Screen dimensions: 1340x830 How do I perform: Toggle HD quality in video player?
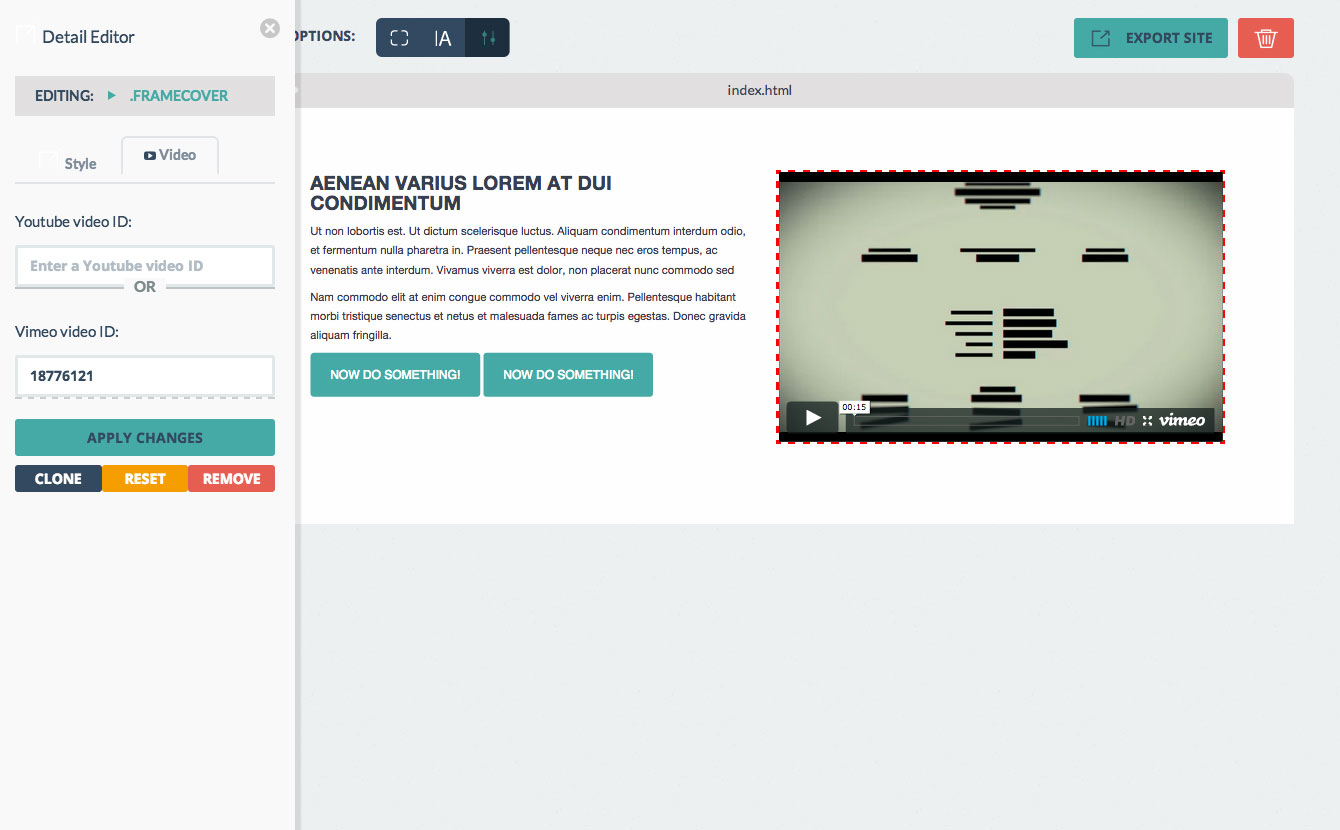click(x=1125, y=421)
